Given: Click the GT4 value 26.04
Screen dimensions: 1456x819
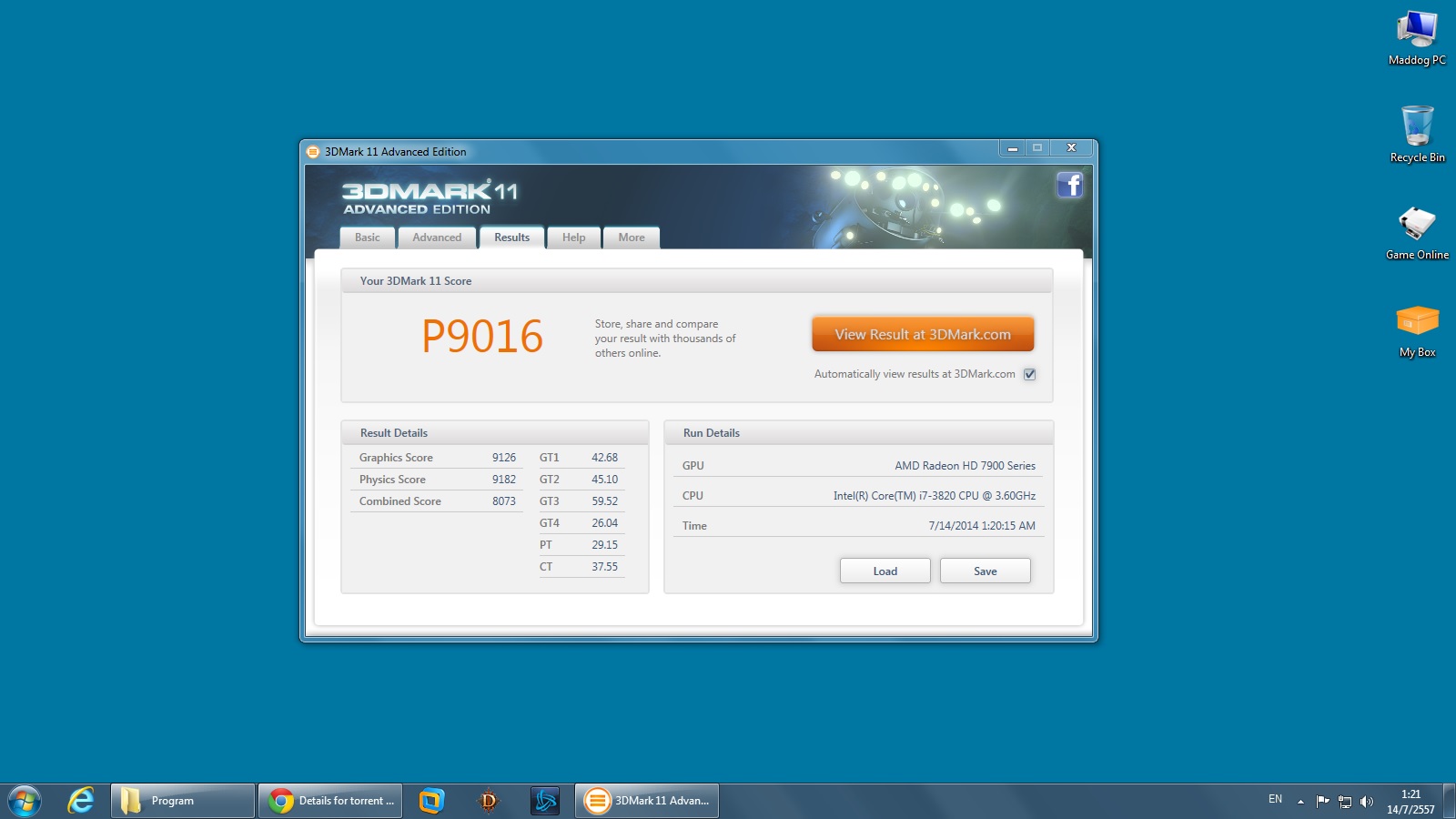Looking at the screenshot, I should pyautogui.click(x=604, y=523).
